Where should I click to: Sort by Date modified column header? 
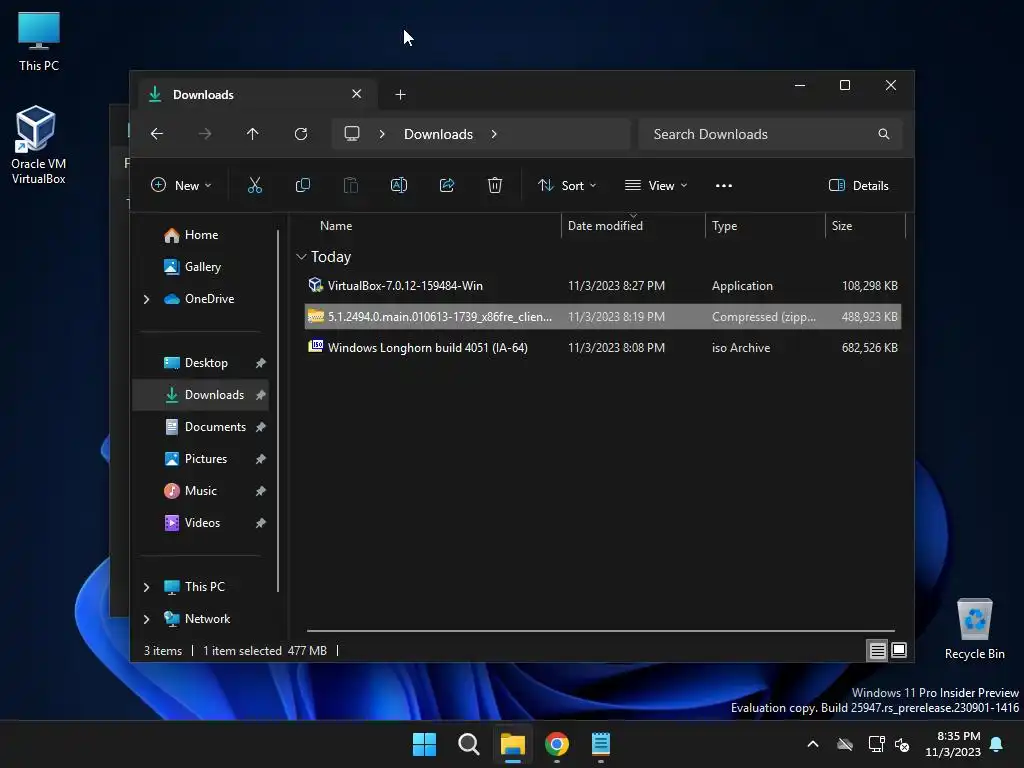pyautogui.click(x=605, y=226)
